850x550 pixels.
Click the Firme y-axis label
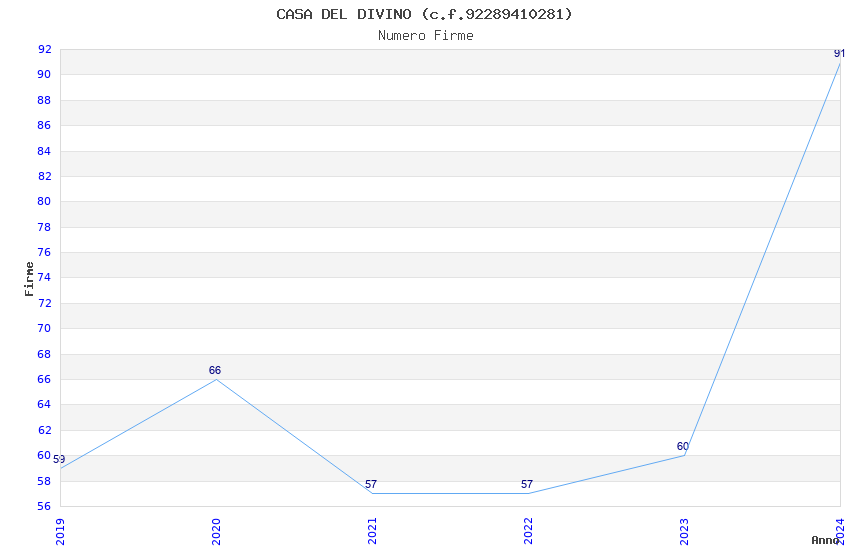[x=29, y=279]
